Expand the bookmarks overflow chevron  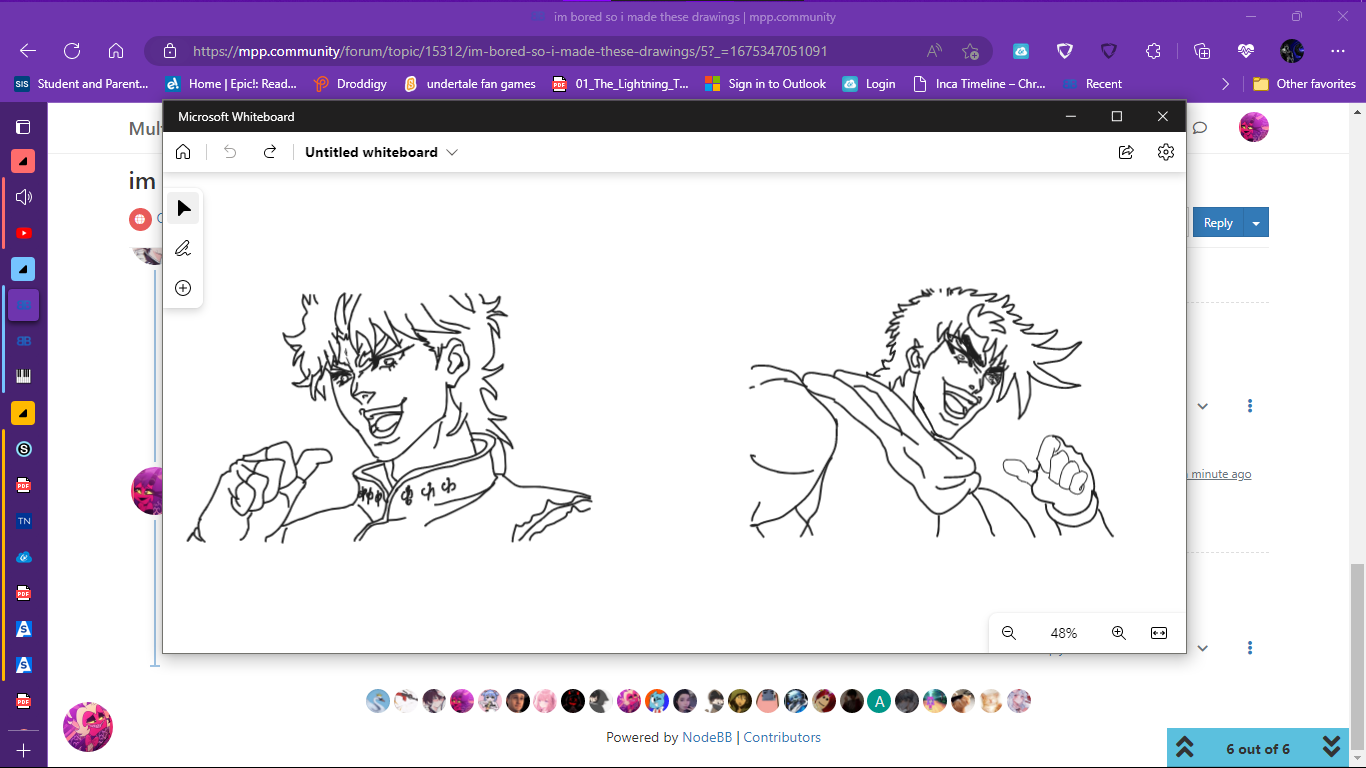1226,84
